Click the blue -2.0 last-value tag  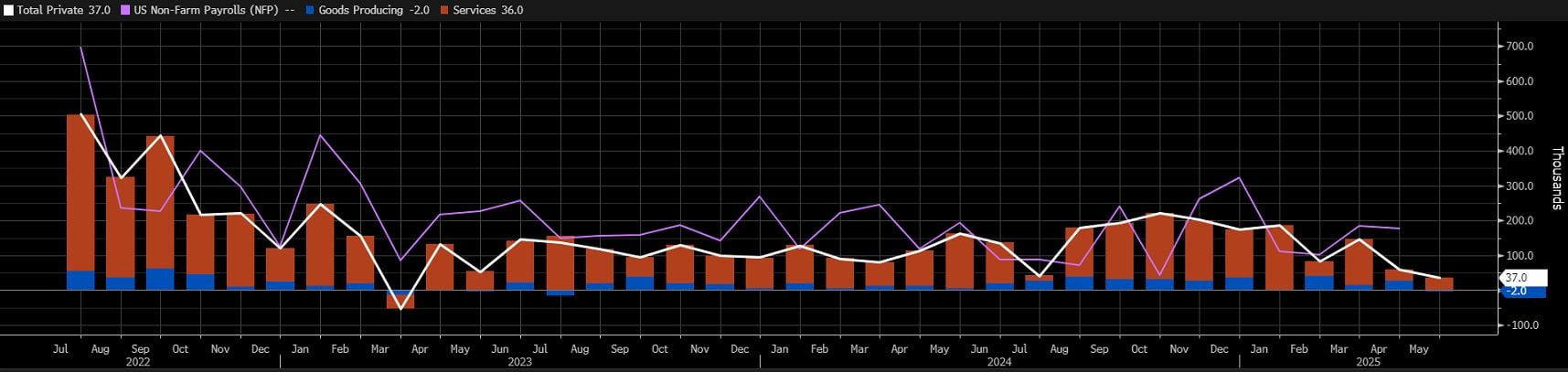click(1523, 291)
